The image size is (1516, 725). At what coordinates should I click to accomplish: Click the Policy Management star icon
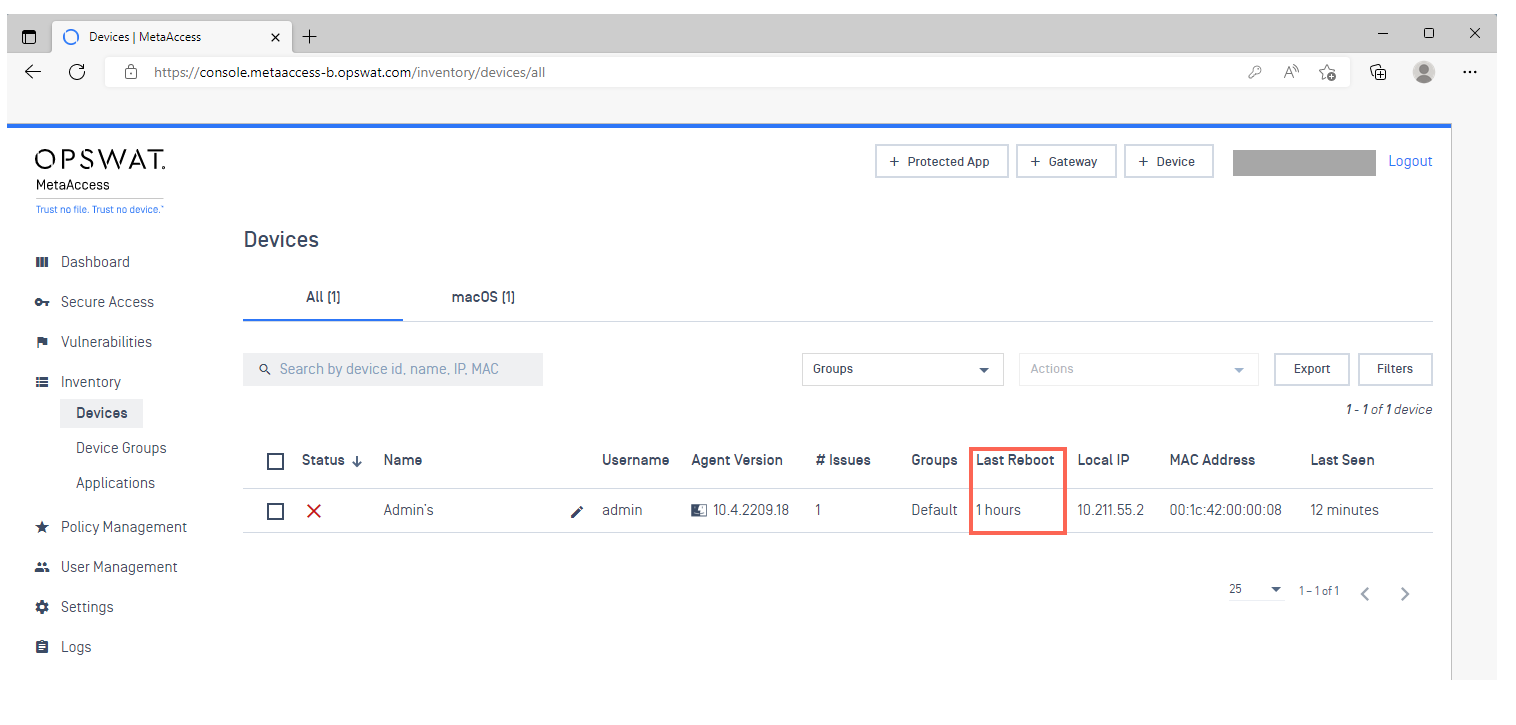(42, 527)
